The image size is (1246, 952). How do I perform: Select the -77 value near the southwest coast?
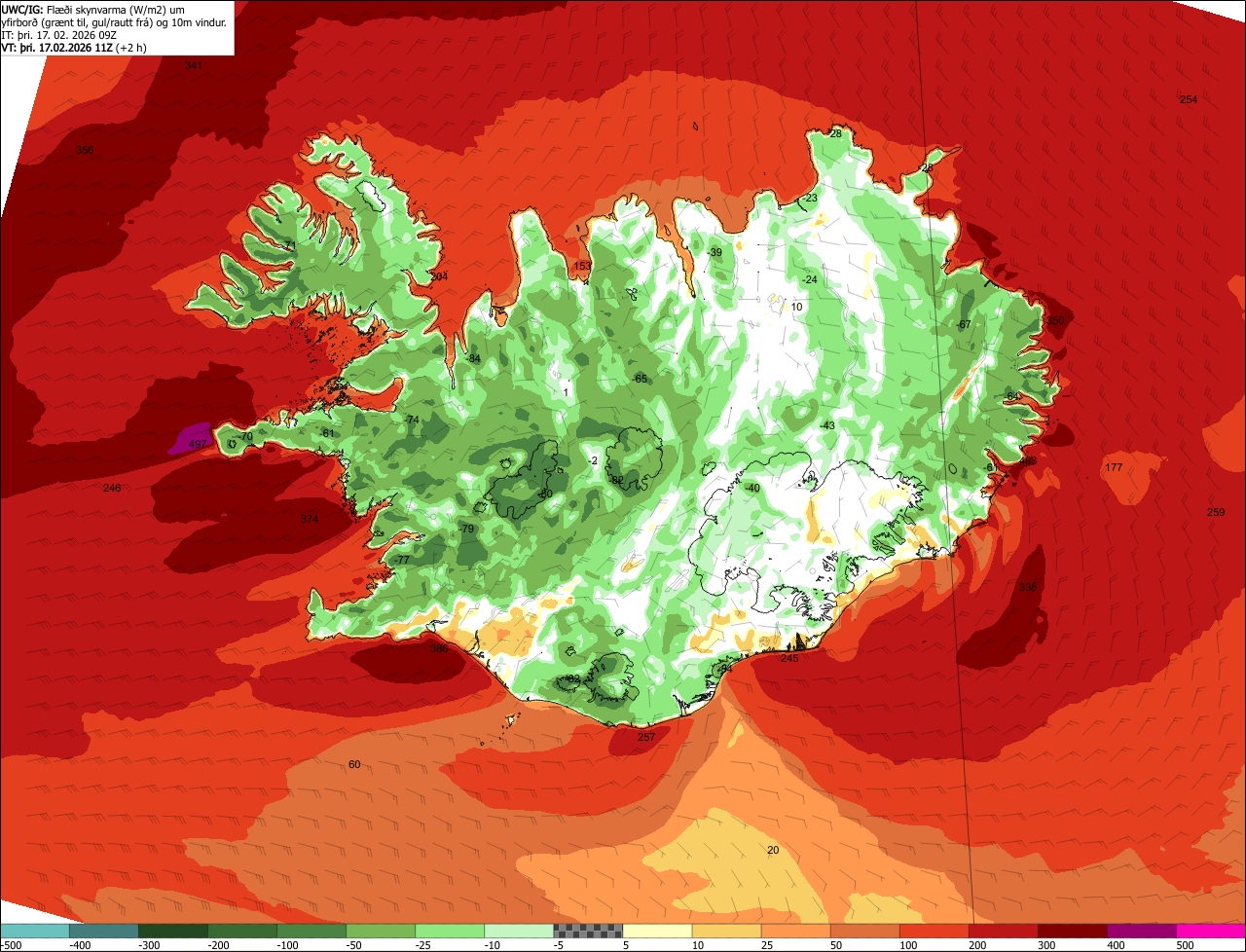click(x=402, y=560)
